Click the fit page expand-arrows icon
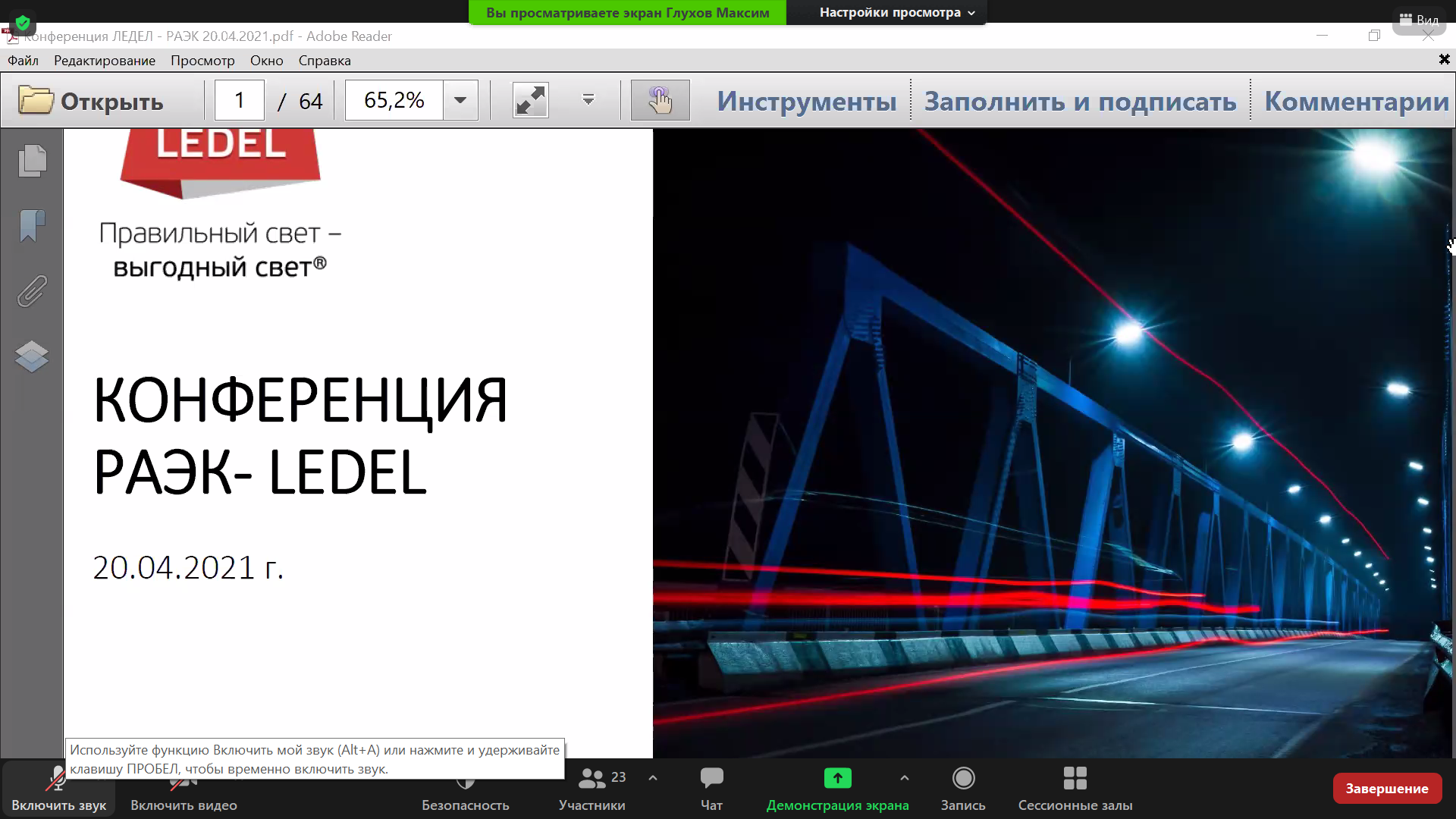This screenshot has height=819, width=1456. click(530, 100)
